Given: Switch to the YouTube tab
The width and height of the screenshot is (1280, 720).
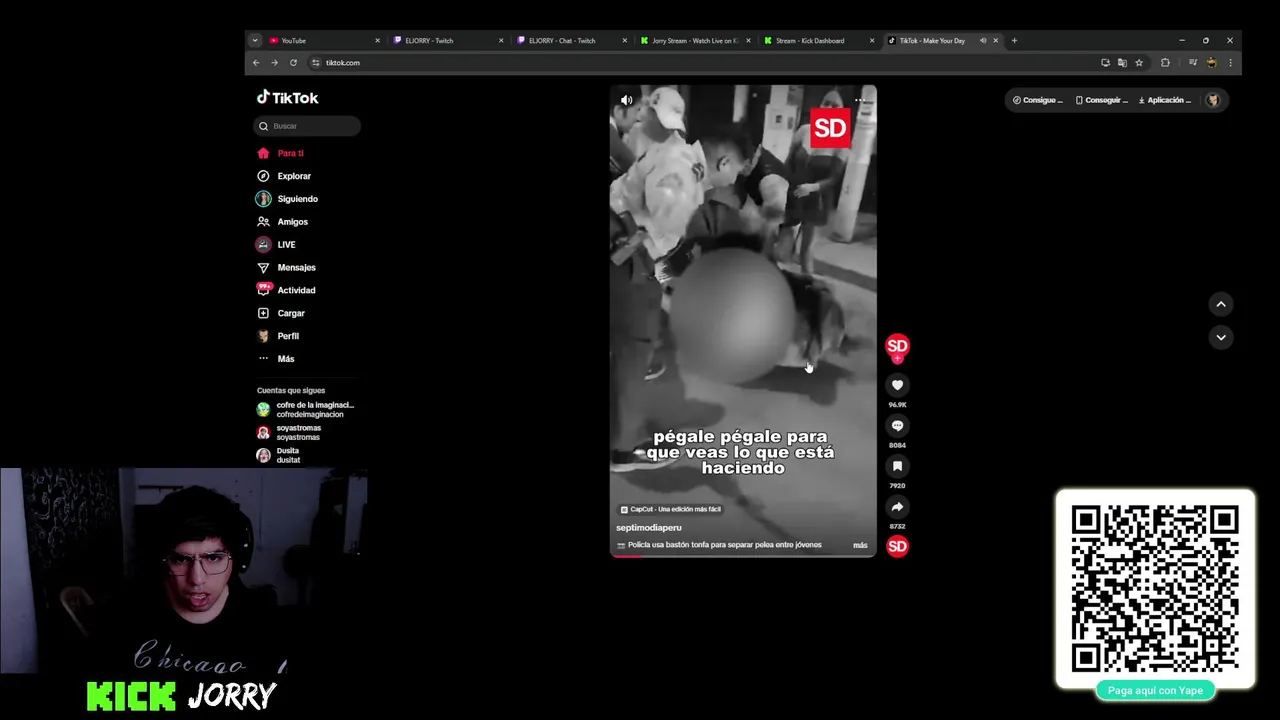Looking at the screenshot, I should point(325,41).
